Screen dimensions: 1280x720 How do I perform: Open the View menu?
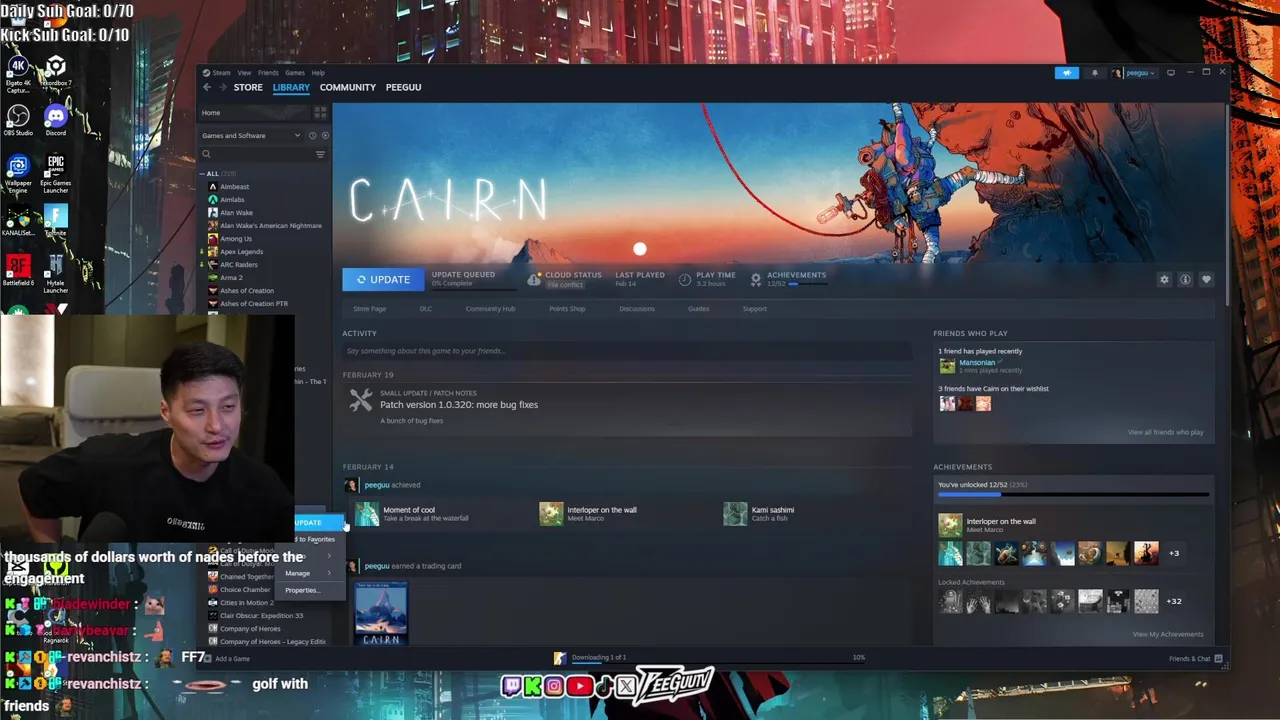[244, 73]
